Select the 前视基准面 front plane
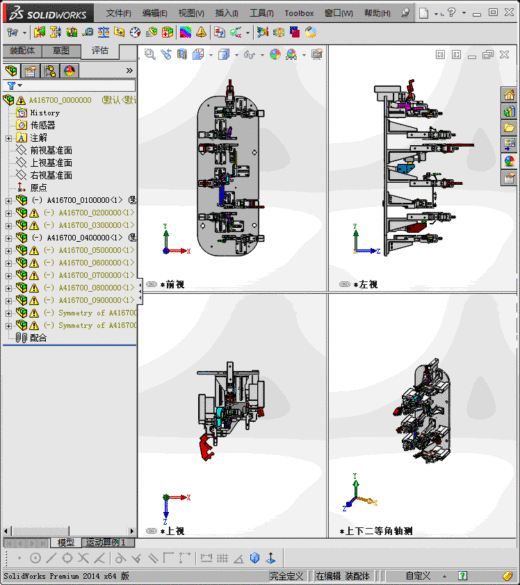The image size is (520, 585). (51, 150)
